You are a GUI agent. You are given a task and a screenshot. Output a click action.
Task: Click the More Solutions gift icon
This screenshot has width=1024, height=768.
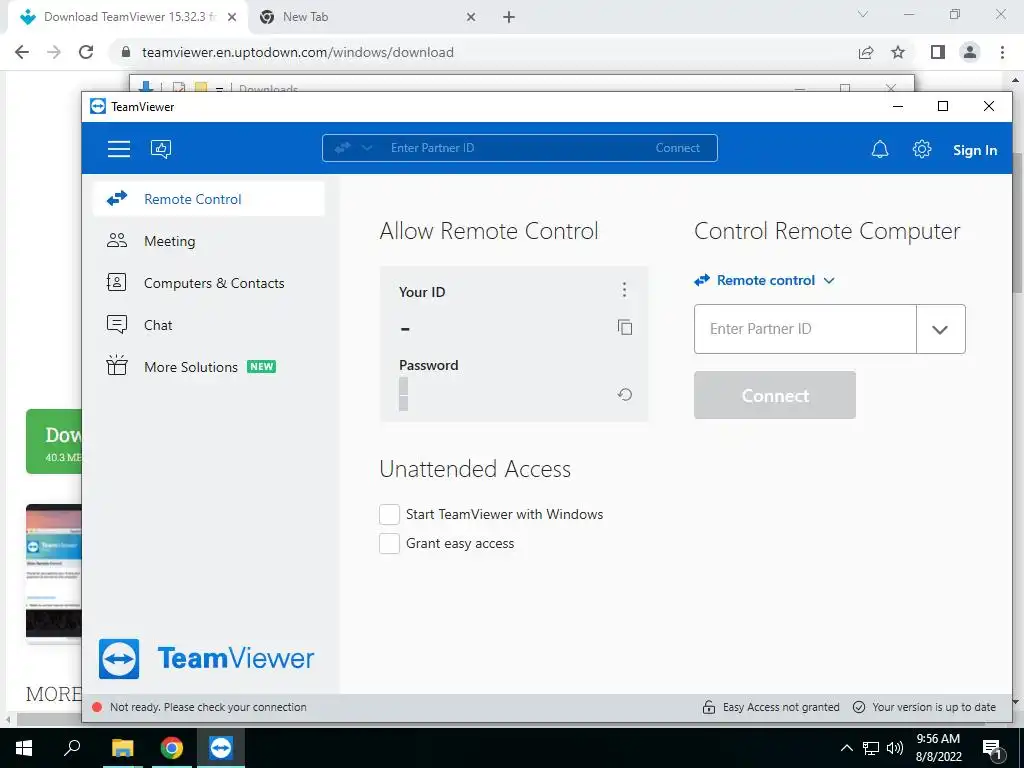117,365
